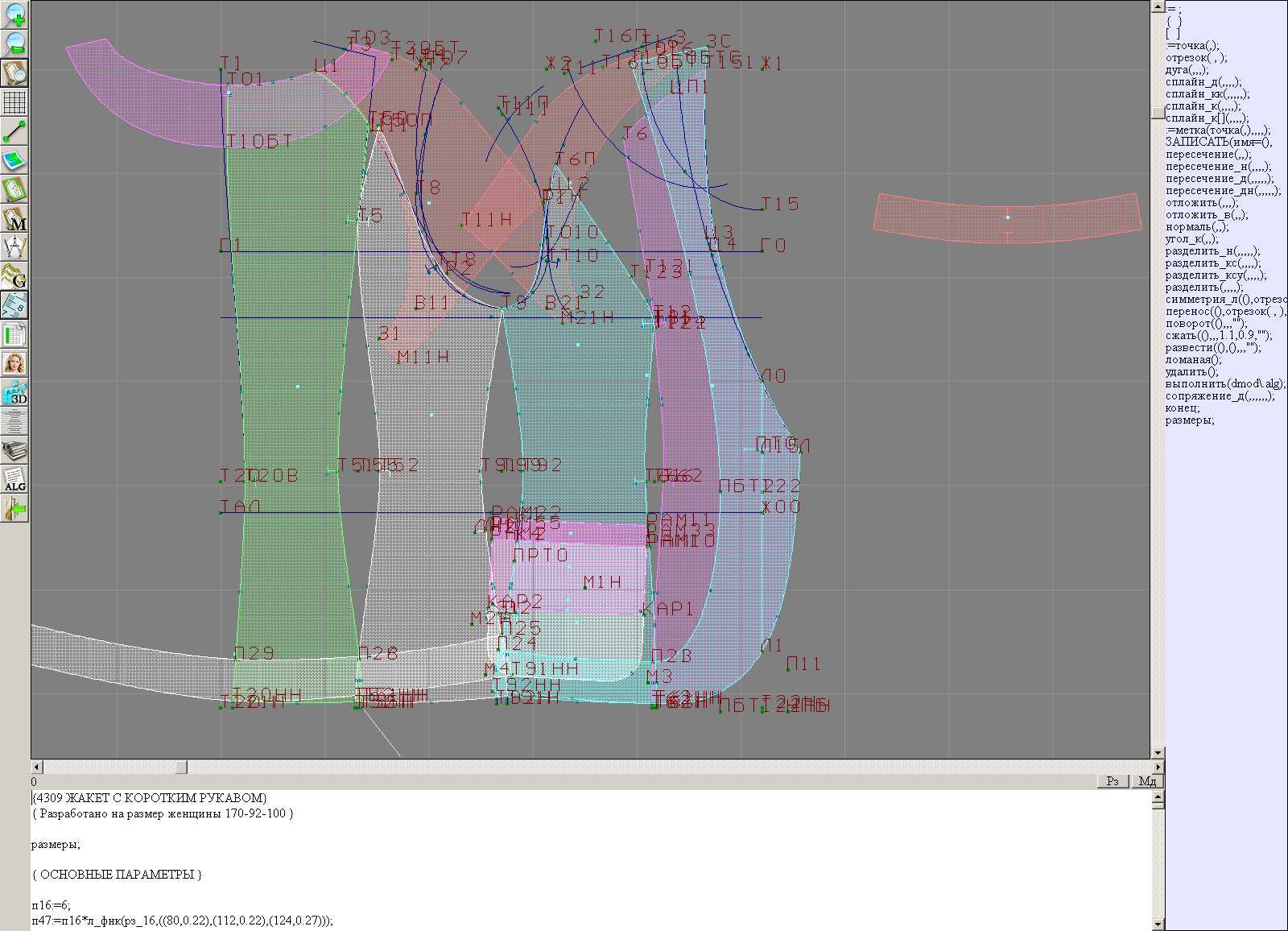Click the ALG algorithm document icon
1288x931 pixels.
pyautogui.click(x=14, y=480)
